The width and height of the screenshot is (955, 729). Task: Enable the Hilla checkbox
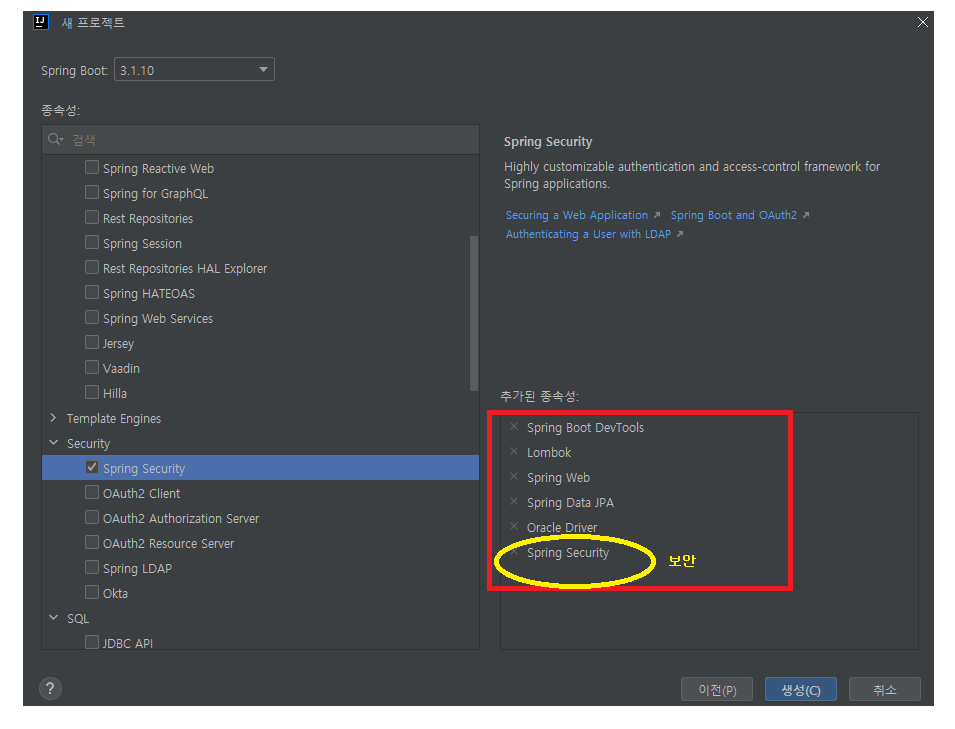point(92,392)
